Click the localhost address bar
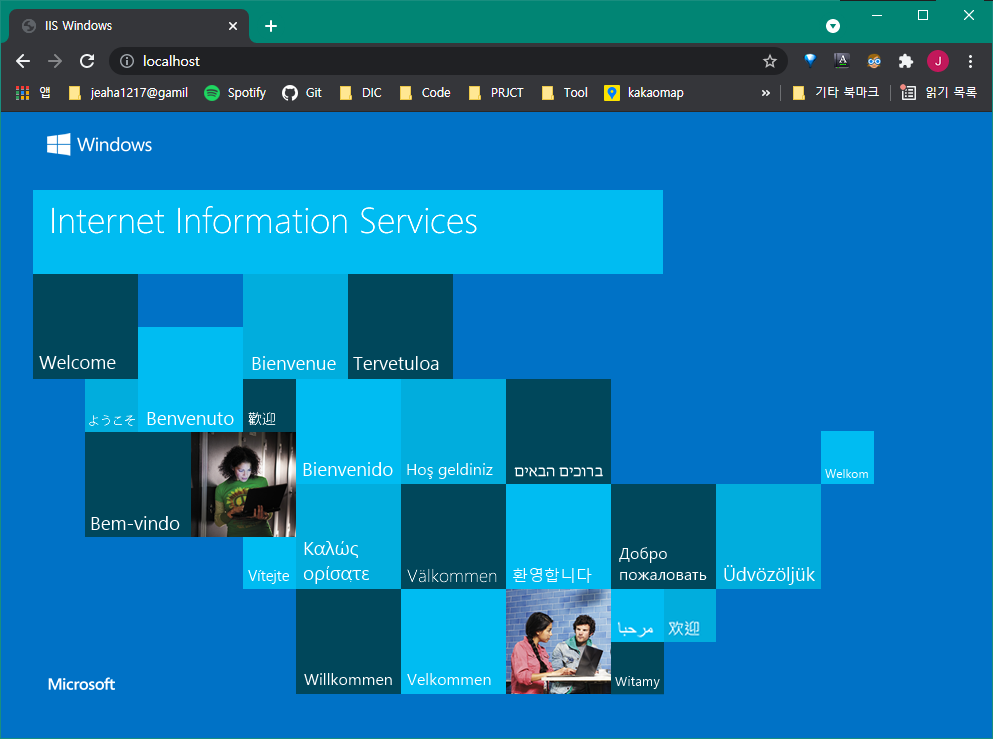This screenshot has height=739, width=993. [448, 61]
